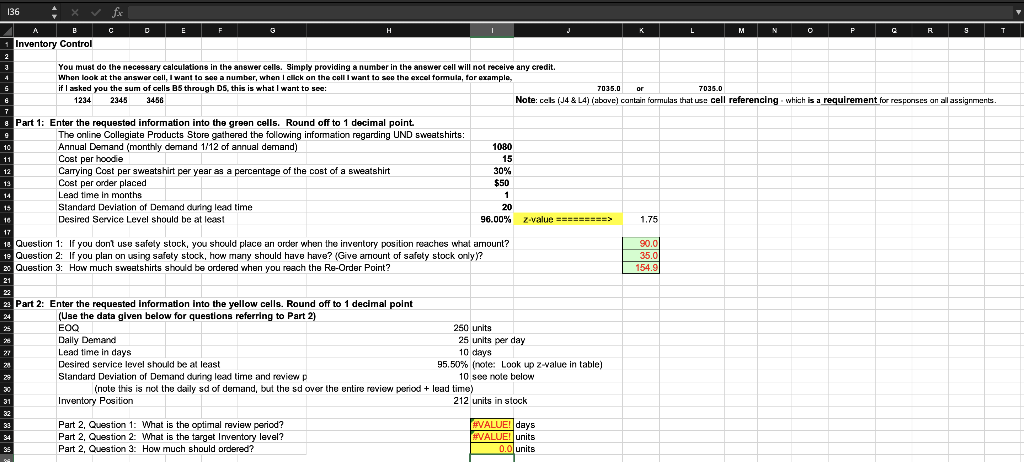Screen dimensions: 1024x462
Task: Click the 'Question 3: How much sweatshirts' text
Action: (x=202, y=268)
